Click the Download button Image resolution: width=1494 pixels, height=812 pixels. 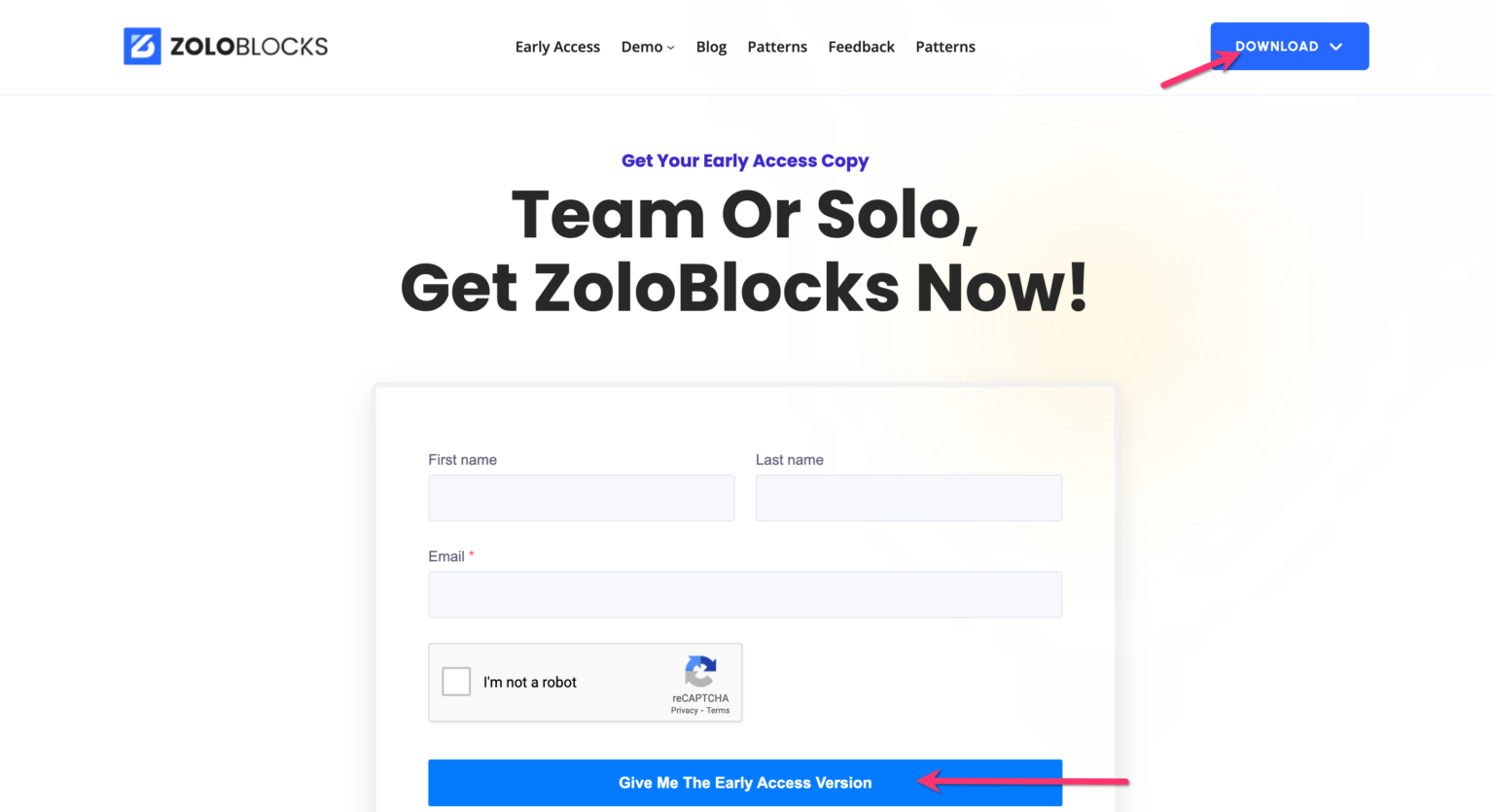(1289, 46)
